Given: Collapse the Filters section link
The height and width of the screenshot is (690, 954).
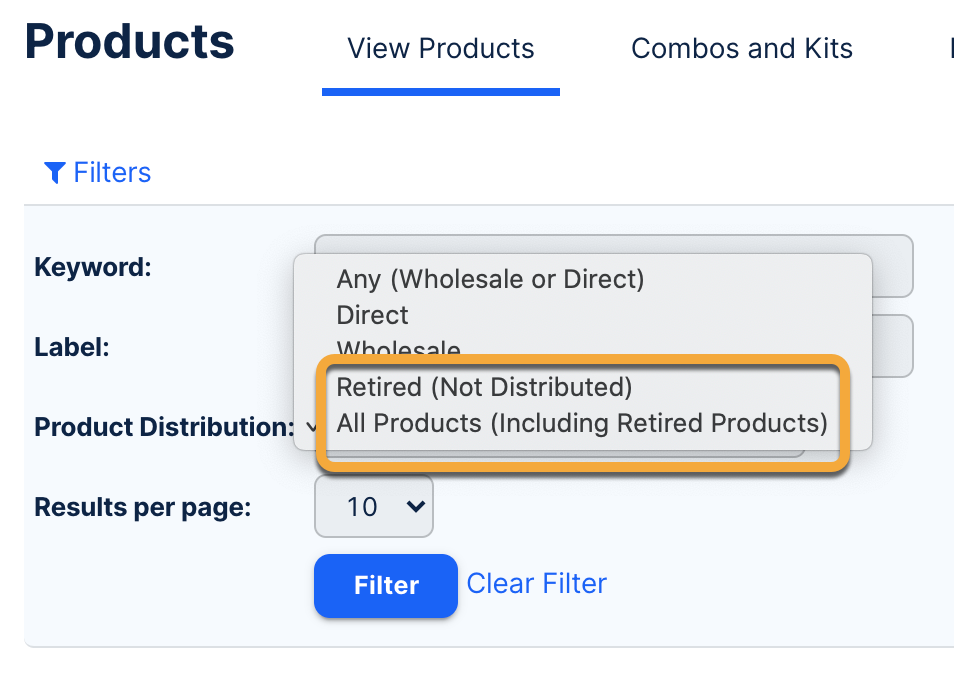Looking at the screenshot, I should [x=111, y=173].
